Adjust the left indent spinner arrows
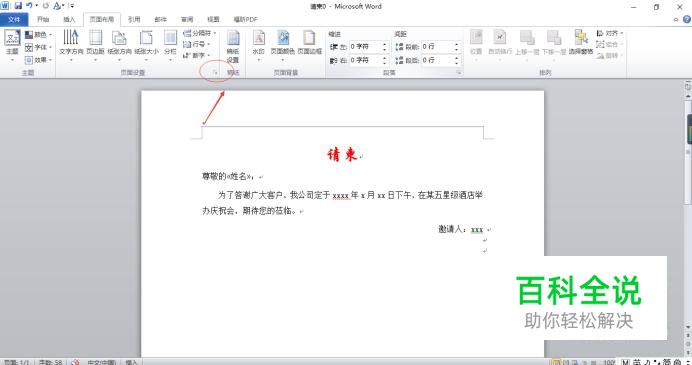 click(385, 46)
